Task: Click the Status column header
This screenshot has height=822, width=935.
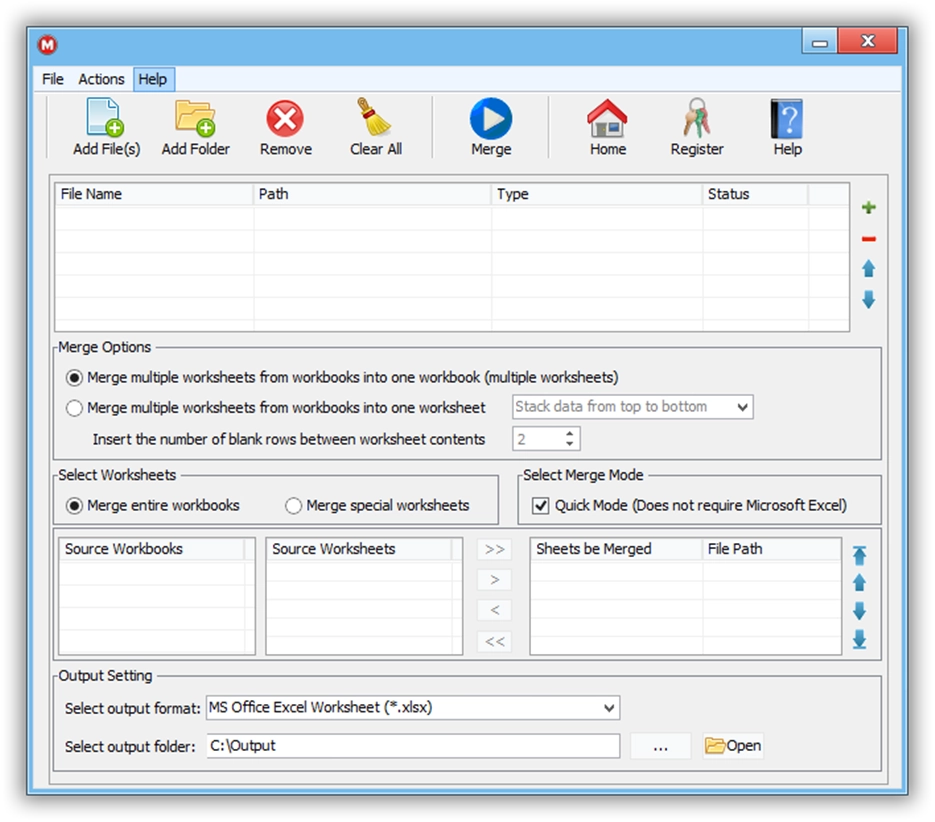Action: 755,194
